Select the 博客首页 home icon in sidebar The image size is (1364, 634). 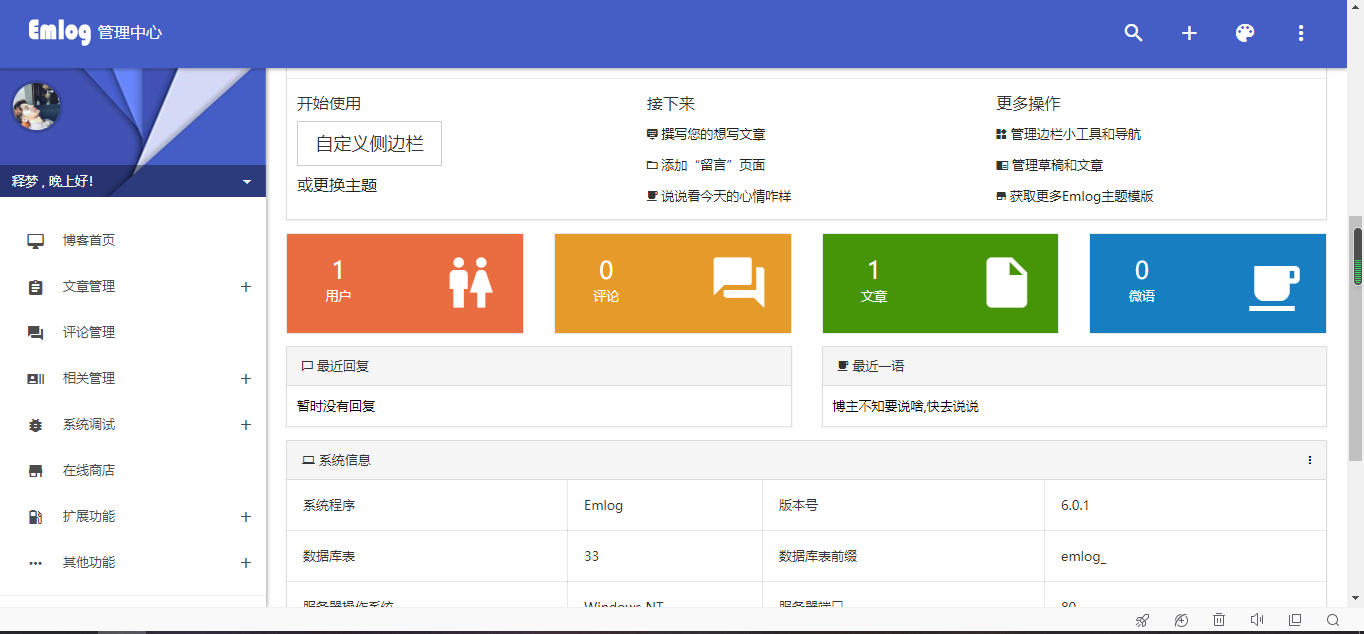[36, 240]
